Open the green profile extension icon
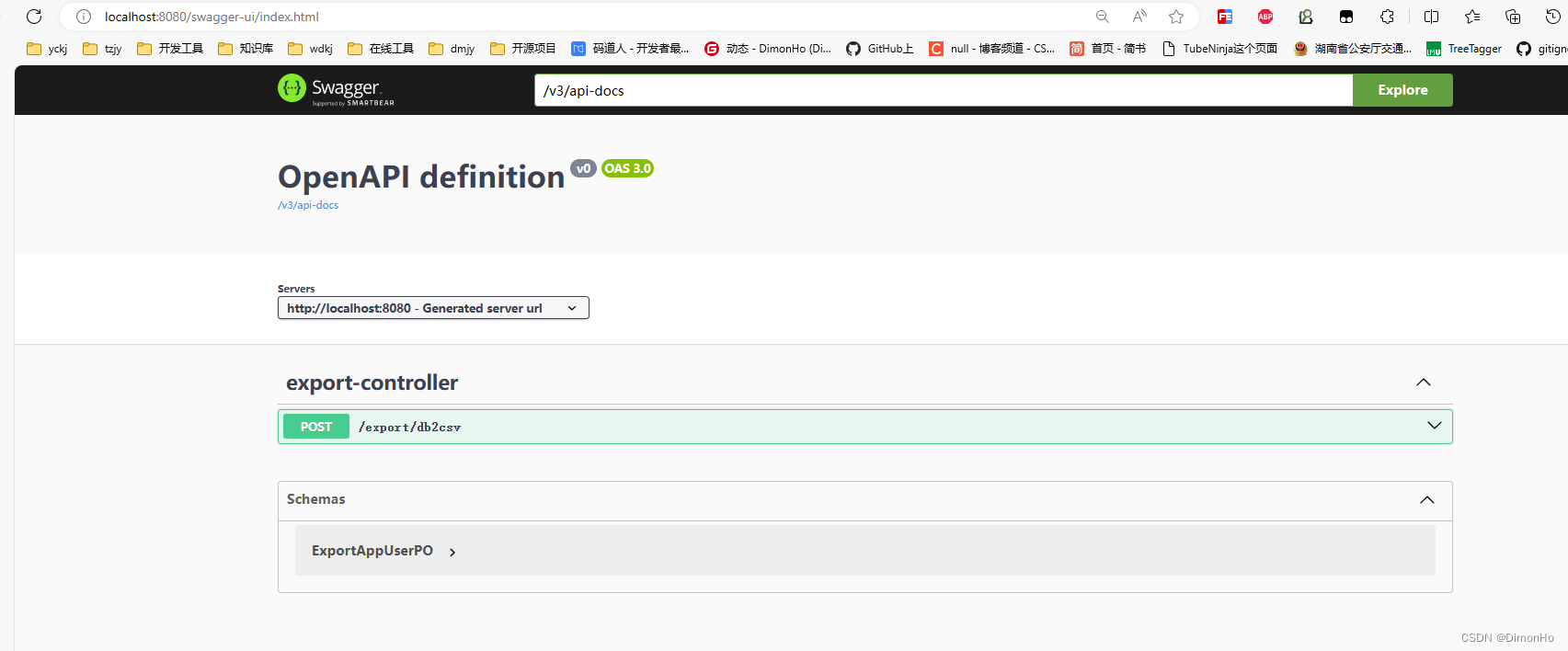Screen dimensions: 1568x651 pos(1306,17)
